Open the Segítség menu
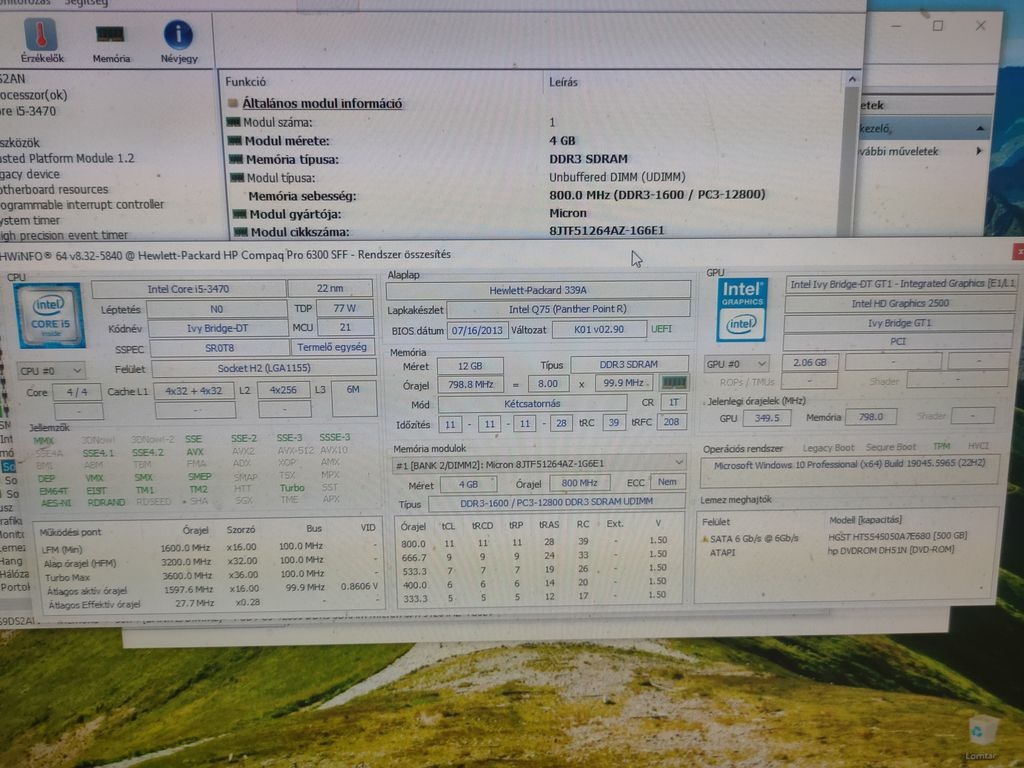Viewport: 1024px width, 768px height. pos(86,3)
